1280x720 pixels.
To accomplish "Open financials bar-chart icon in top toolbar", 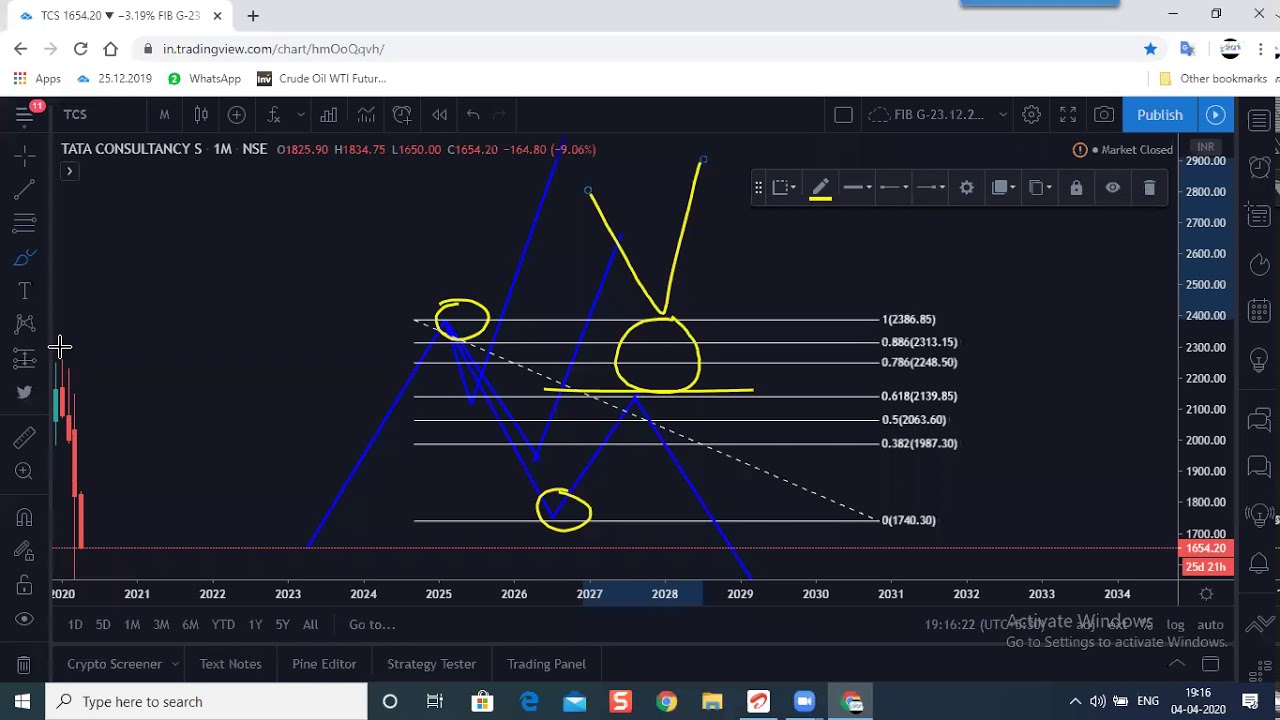I will [328, 115].
